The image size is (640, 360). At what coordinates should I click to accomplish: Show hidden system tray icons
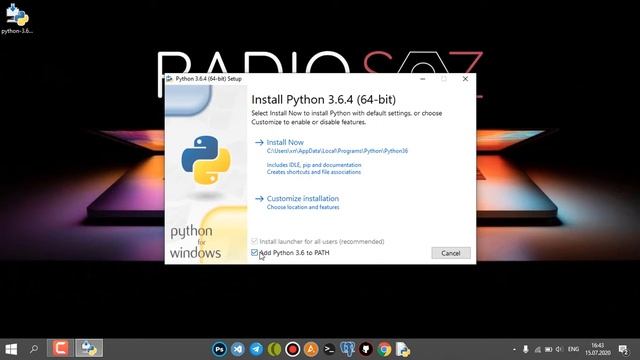(514, 349)
